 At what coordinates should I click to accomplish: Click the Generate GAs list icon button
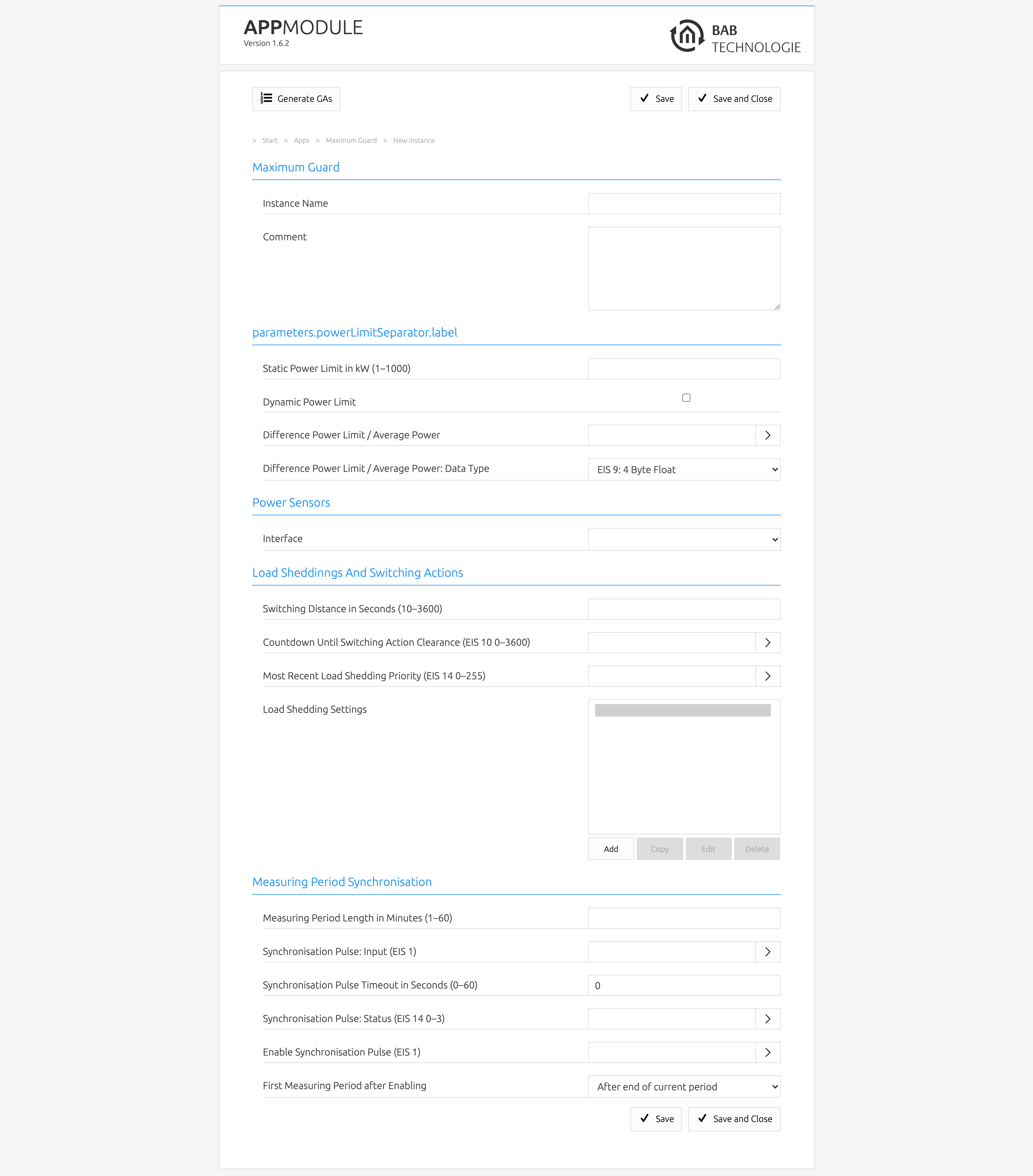(x=296, y=99)
